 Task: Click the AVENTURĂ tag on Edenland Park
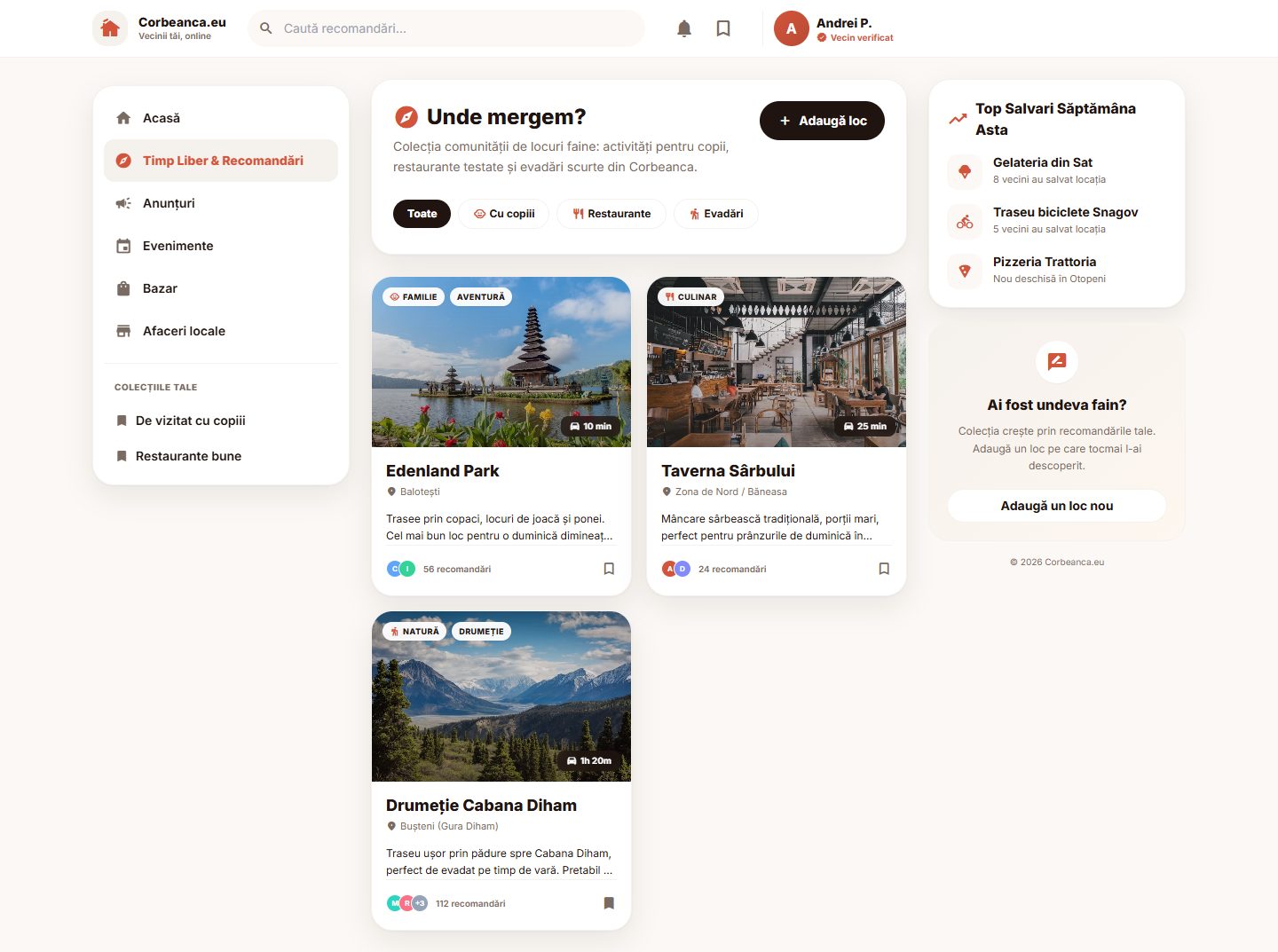[481, 297]
